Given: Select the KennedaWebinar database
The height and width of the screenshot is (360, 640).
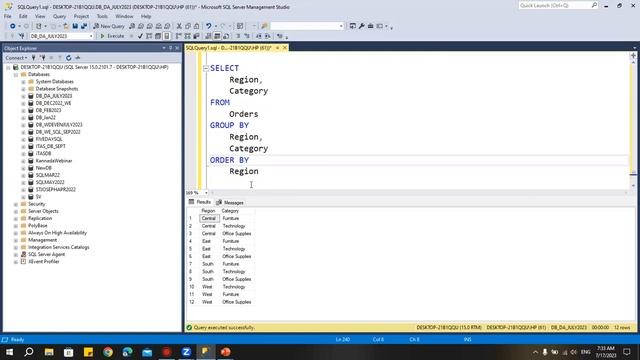Looking at the screenshot, I should tap(53, 161).
